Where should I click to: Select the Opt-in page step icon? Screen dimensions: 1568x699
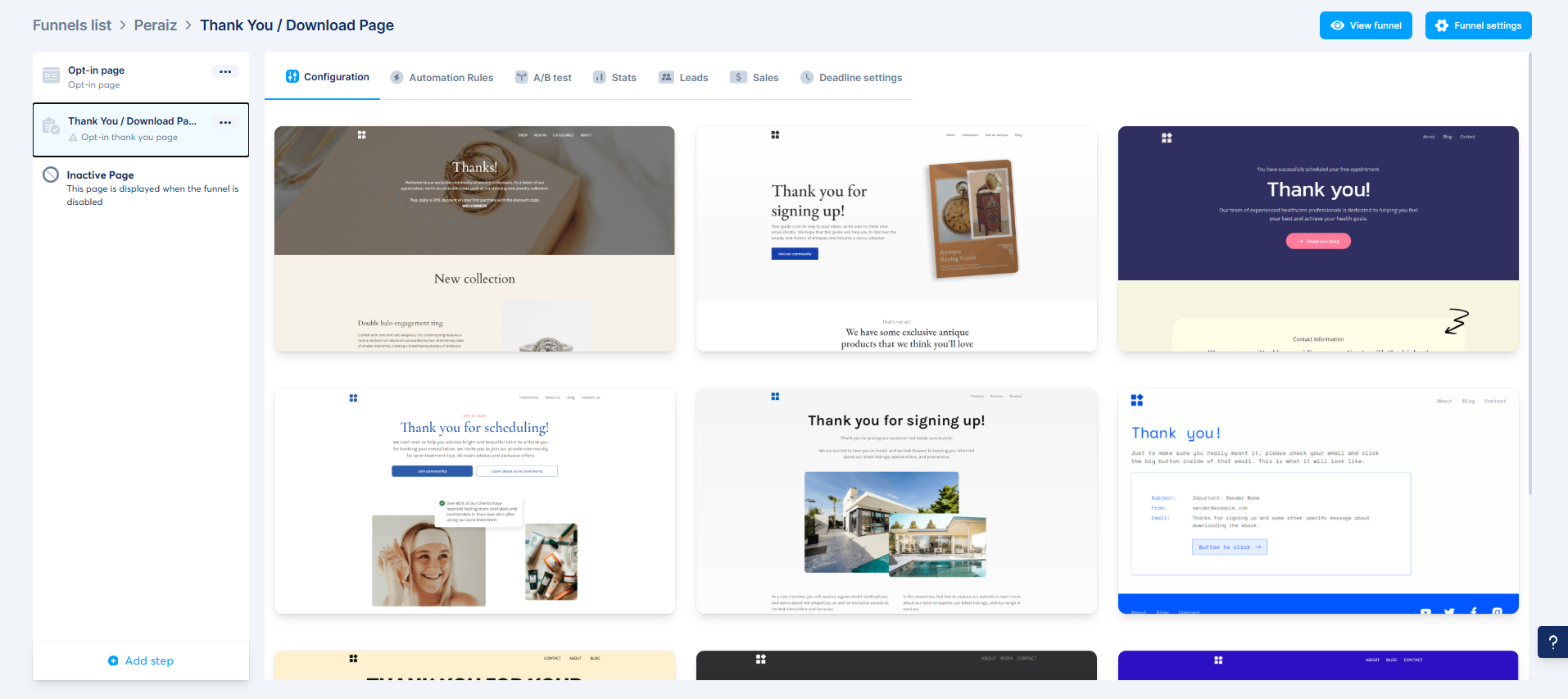(51, 75)
